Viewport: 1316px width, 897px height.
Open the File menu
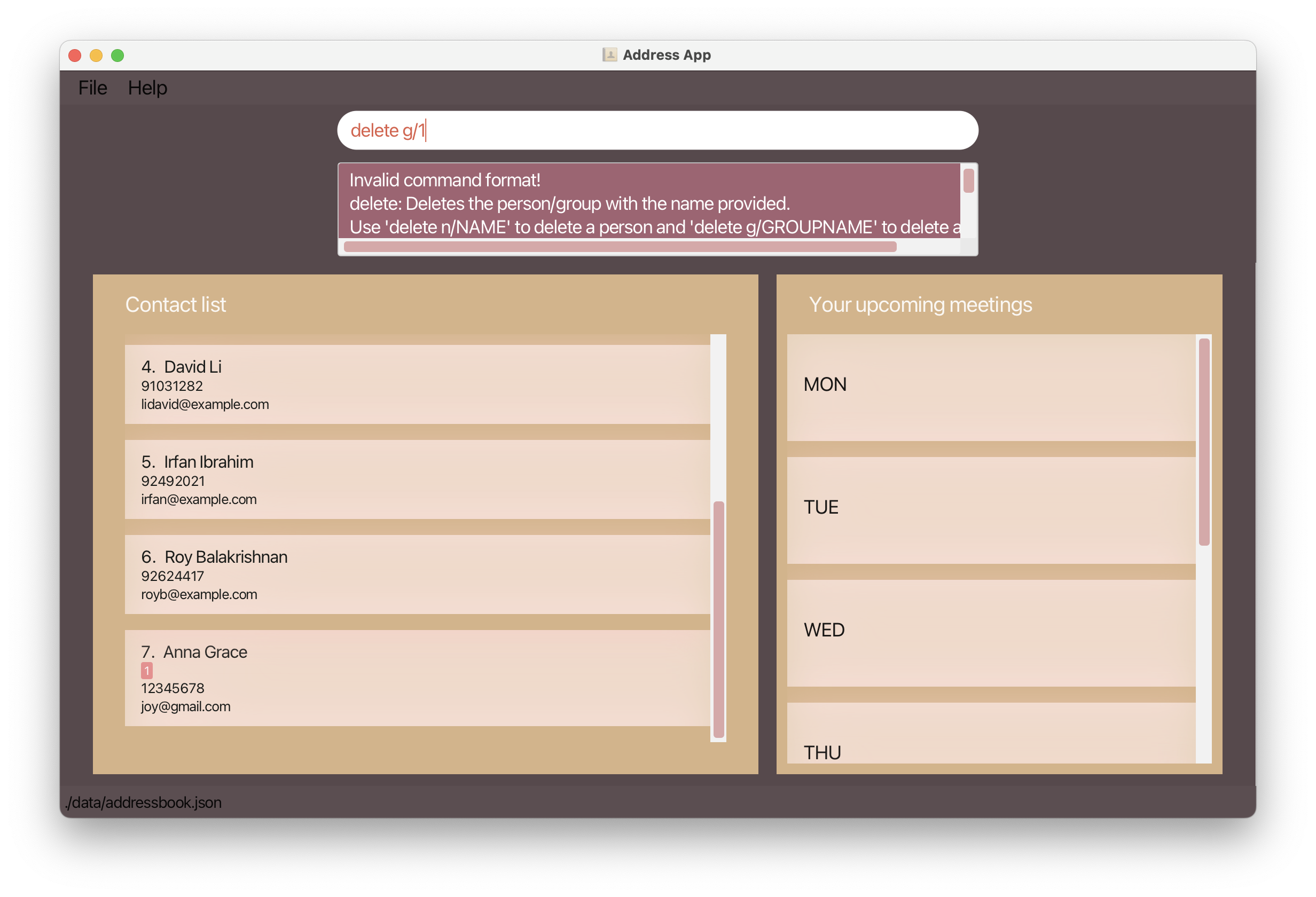click(x=92, y=88)
